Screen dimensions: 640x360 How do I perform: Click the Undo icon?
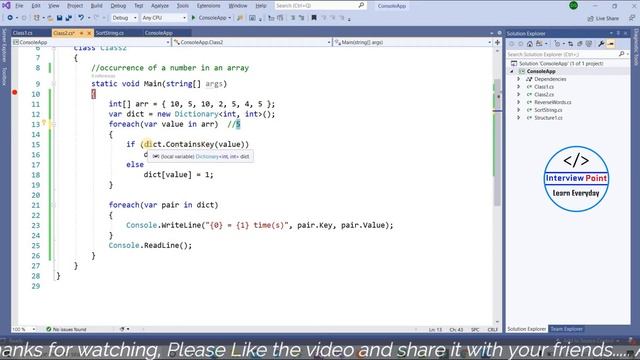coord(81,18)
